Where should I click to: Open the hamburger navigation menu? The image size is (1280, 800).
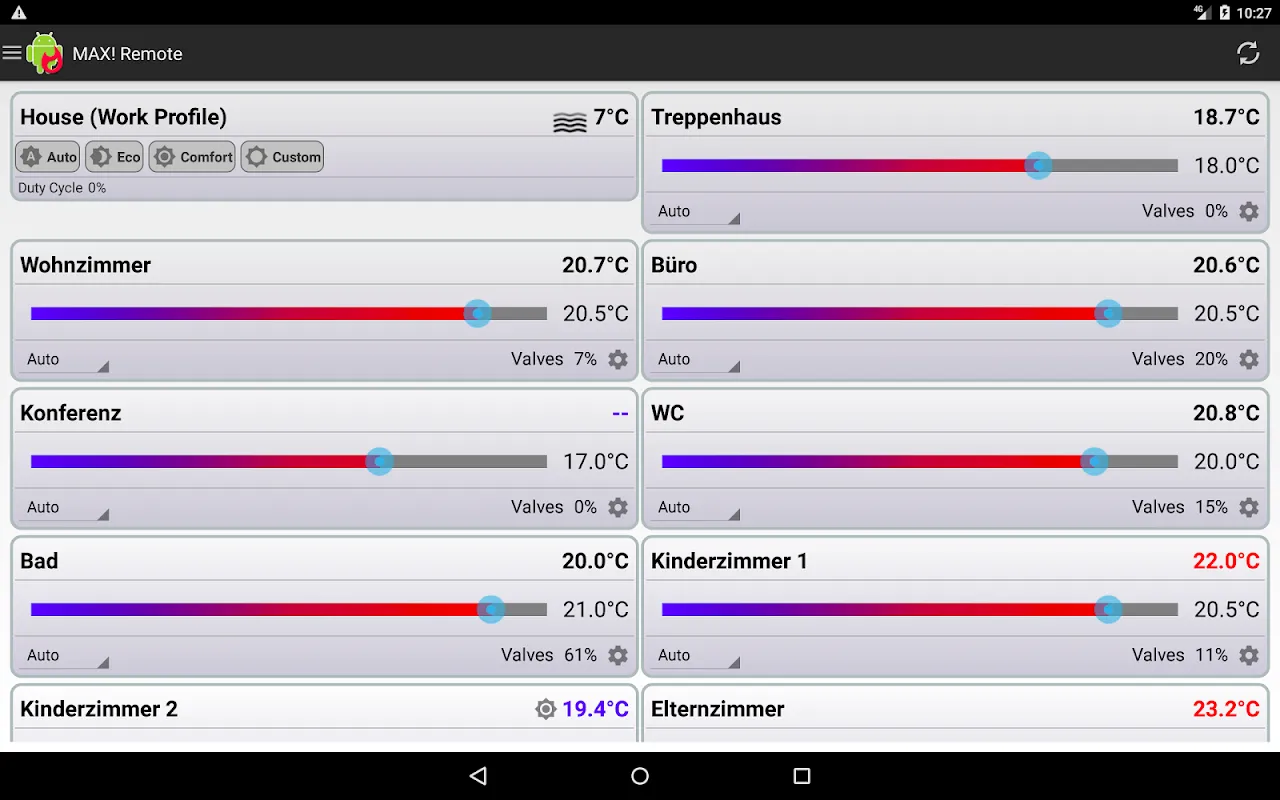pyautogui.click(x=12, y=53)
